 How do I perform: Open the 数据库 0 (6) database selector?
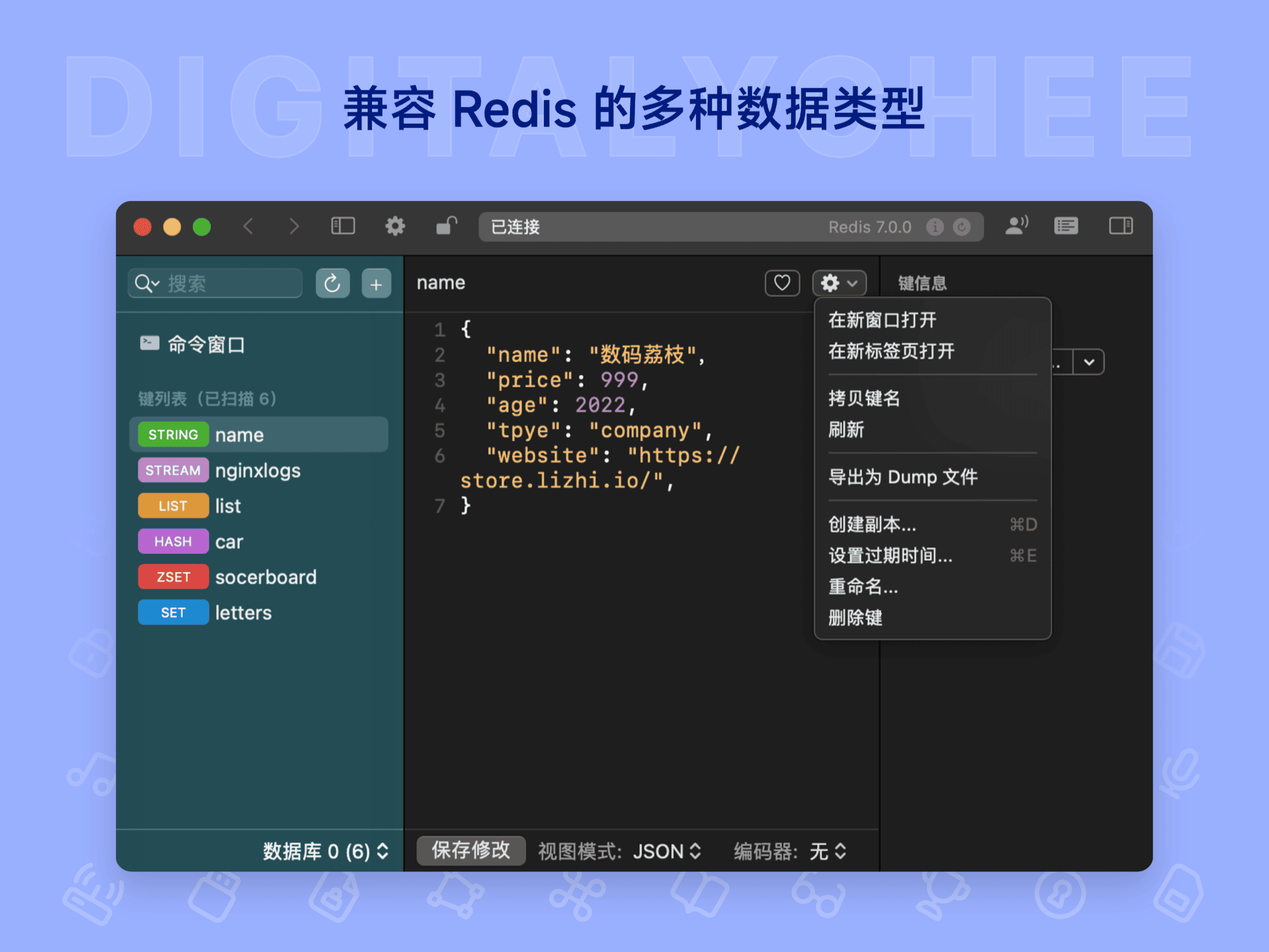tap(322, 852)
